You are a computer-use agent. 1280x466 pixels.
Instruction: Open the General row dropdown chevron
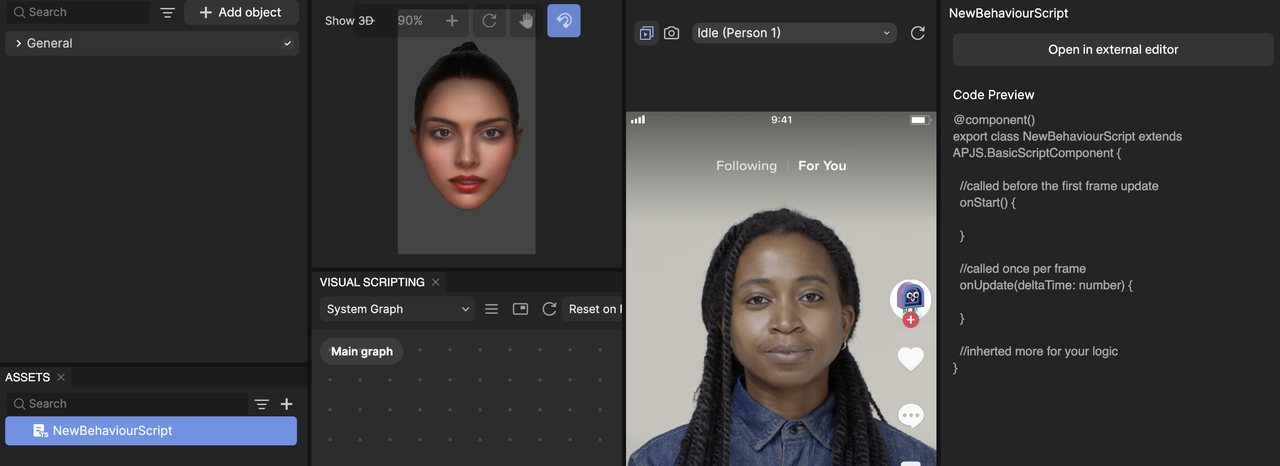click(288, 44)
